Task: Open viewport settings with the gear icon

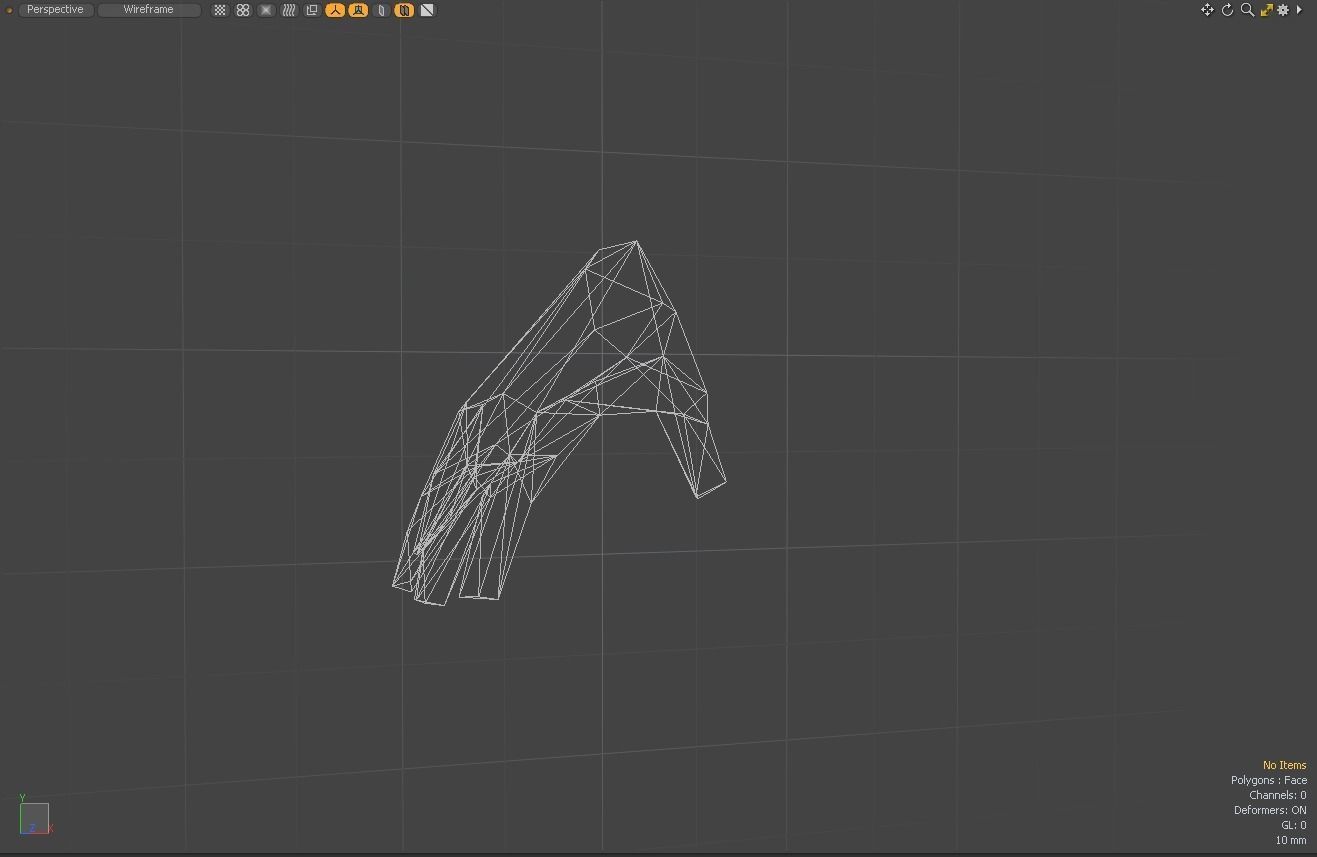Action: [1283, 10]
